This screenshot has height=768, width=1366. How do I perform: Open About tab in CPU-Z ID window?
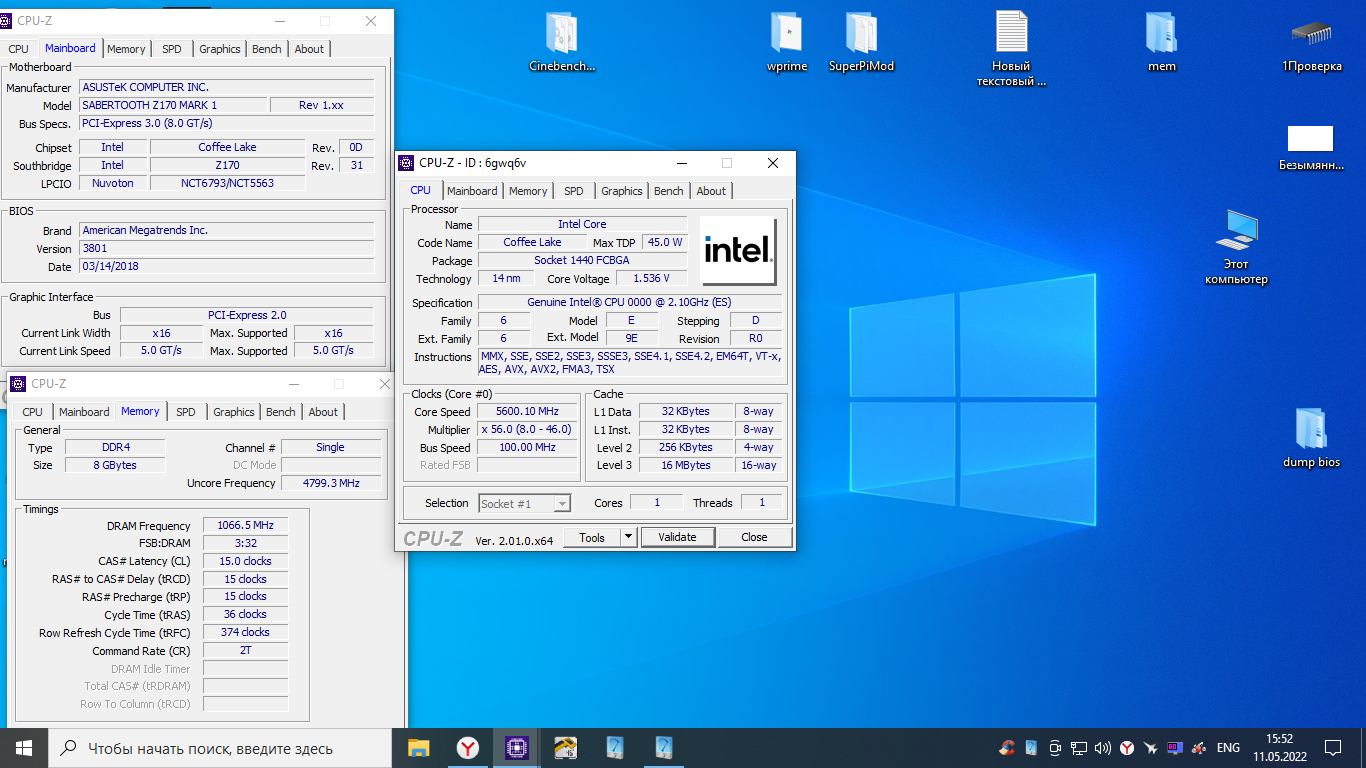point(712,191)
